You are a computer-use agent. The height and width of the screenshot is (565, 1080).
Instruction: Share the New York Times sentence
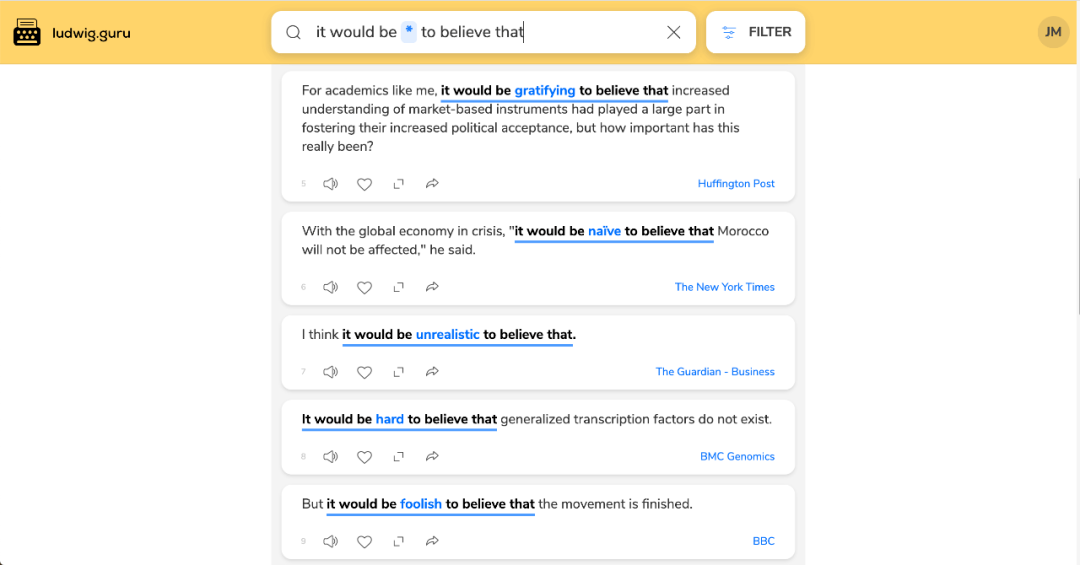[x=432, y=287]
